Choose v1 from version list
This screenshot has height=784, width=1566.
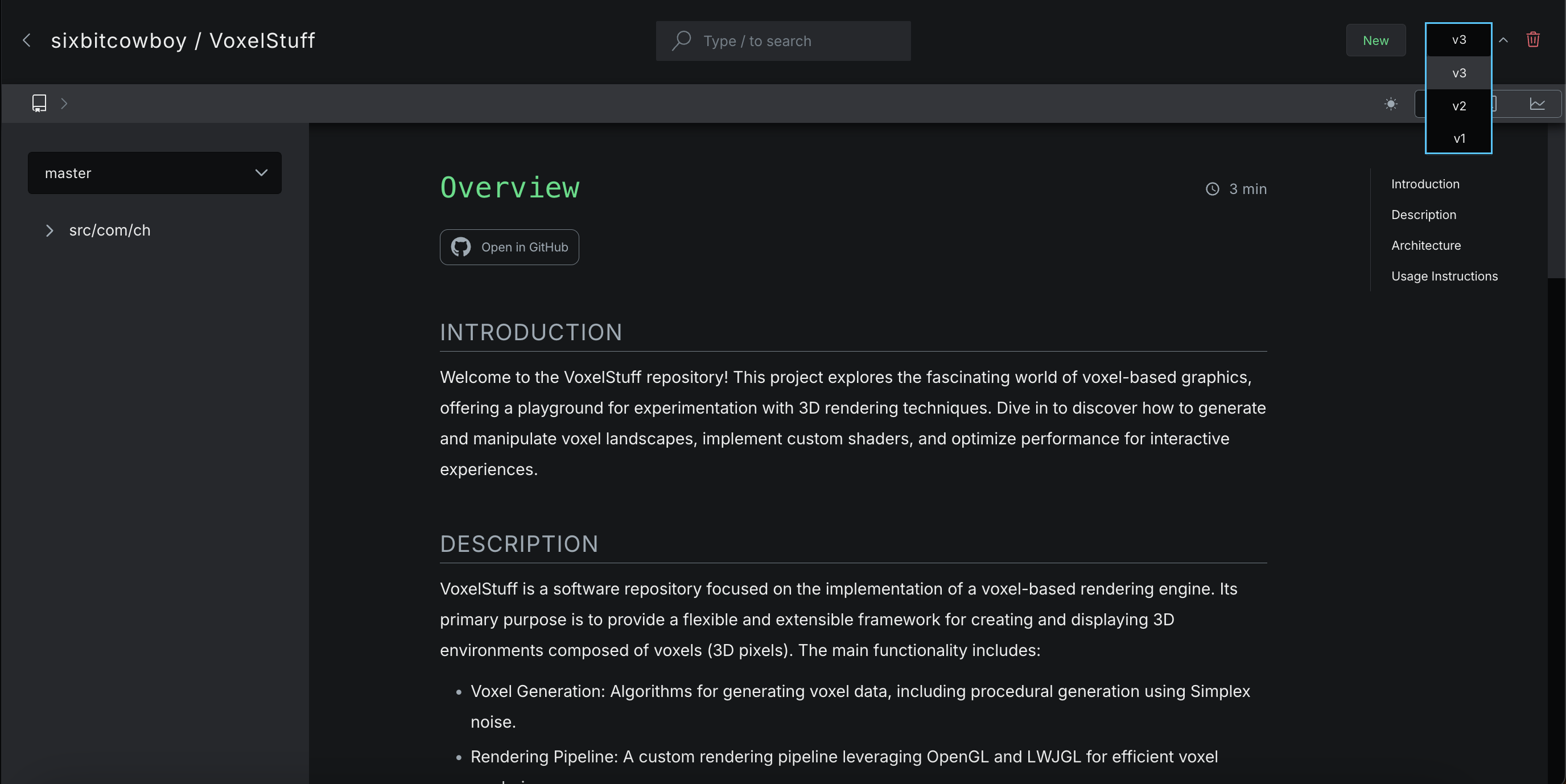[1458, 139]
